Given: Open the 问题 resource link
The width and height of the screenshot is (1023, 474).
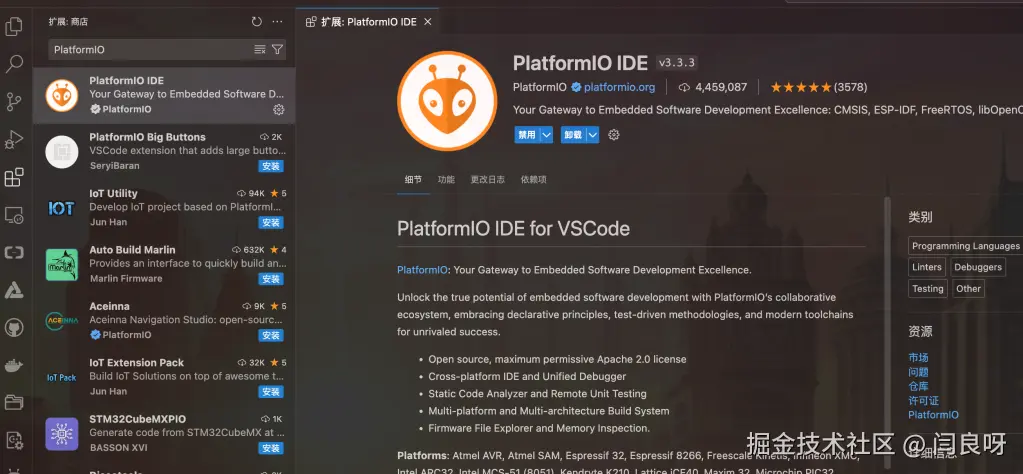Looking at the screenshot, I should [x=918, y=372].
